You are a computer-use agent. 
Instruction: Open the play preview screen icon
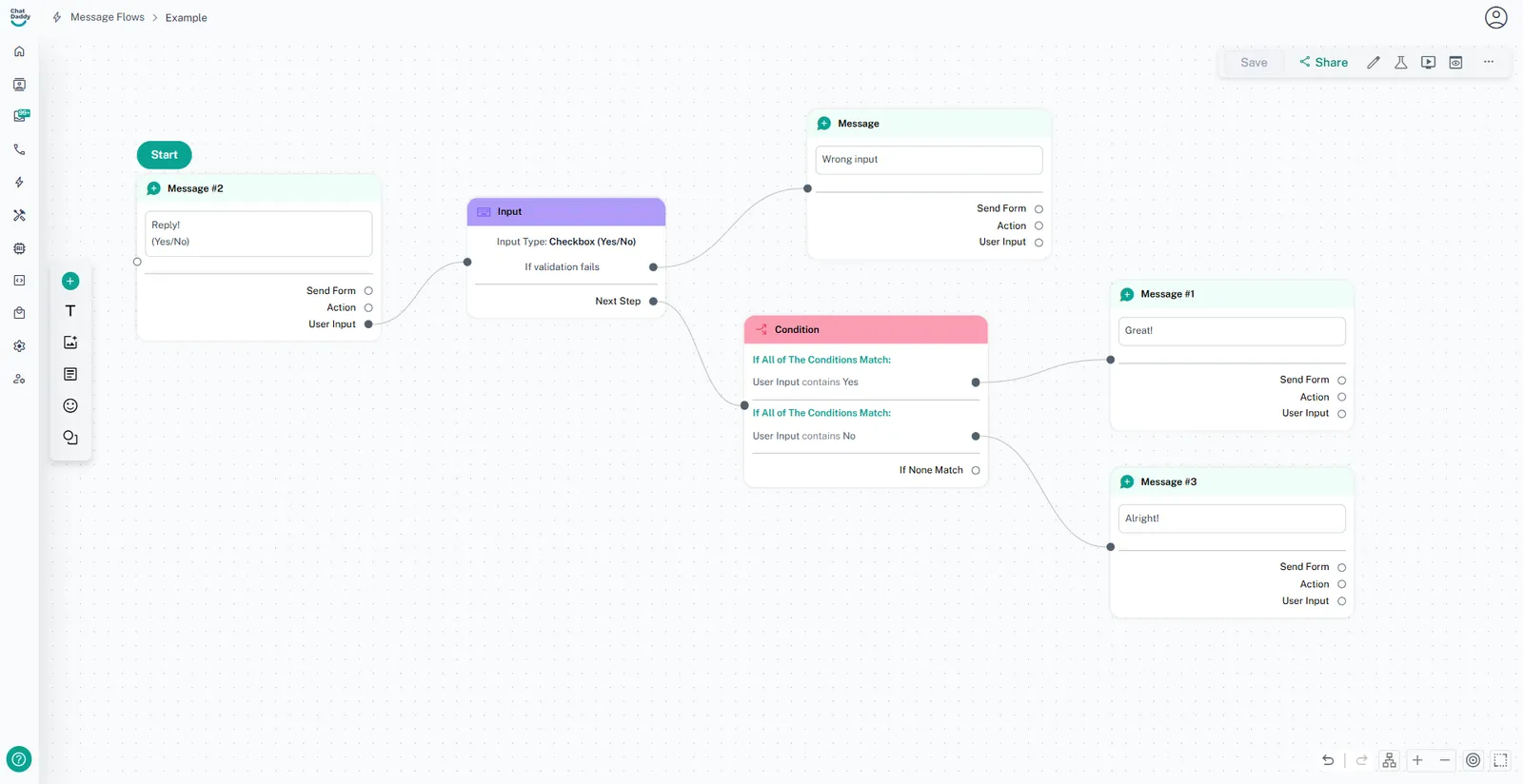(x=1428, y=63)
